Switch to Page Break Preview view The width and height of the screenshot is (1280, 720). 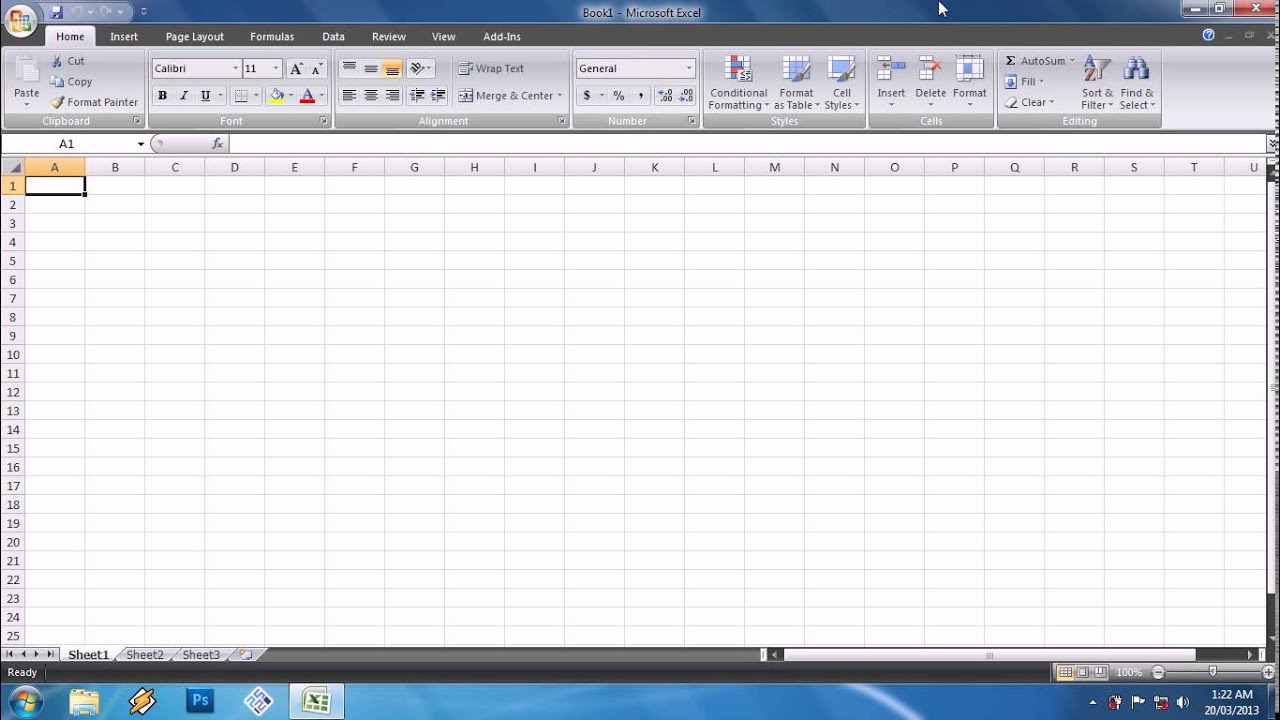tap(1101, 672)
